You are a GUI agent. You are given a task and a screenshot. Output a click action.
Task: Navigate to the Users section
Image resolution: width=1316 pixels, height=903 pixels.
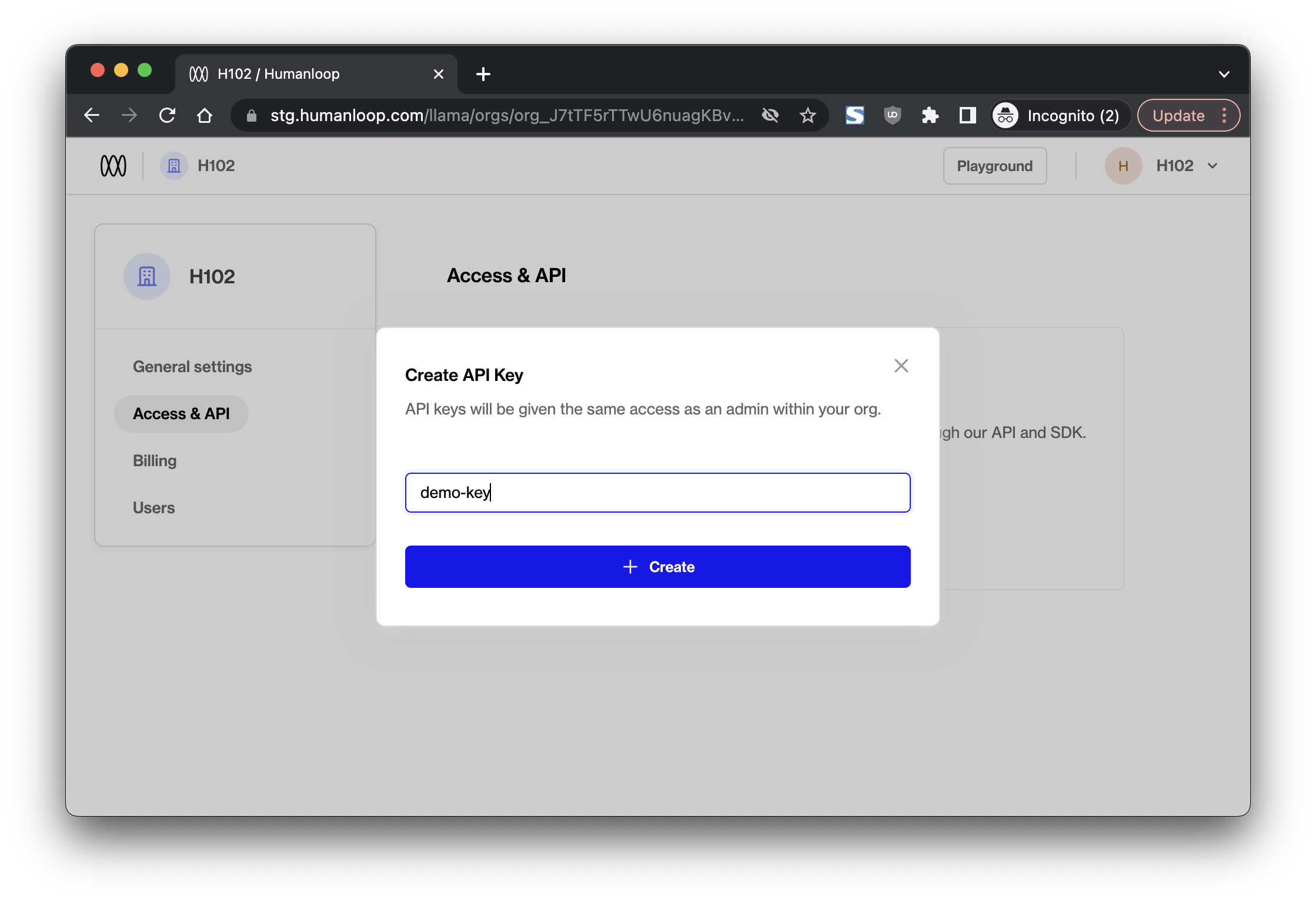tap(154, 508)
